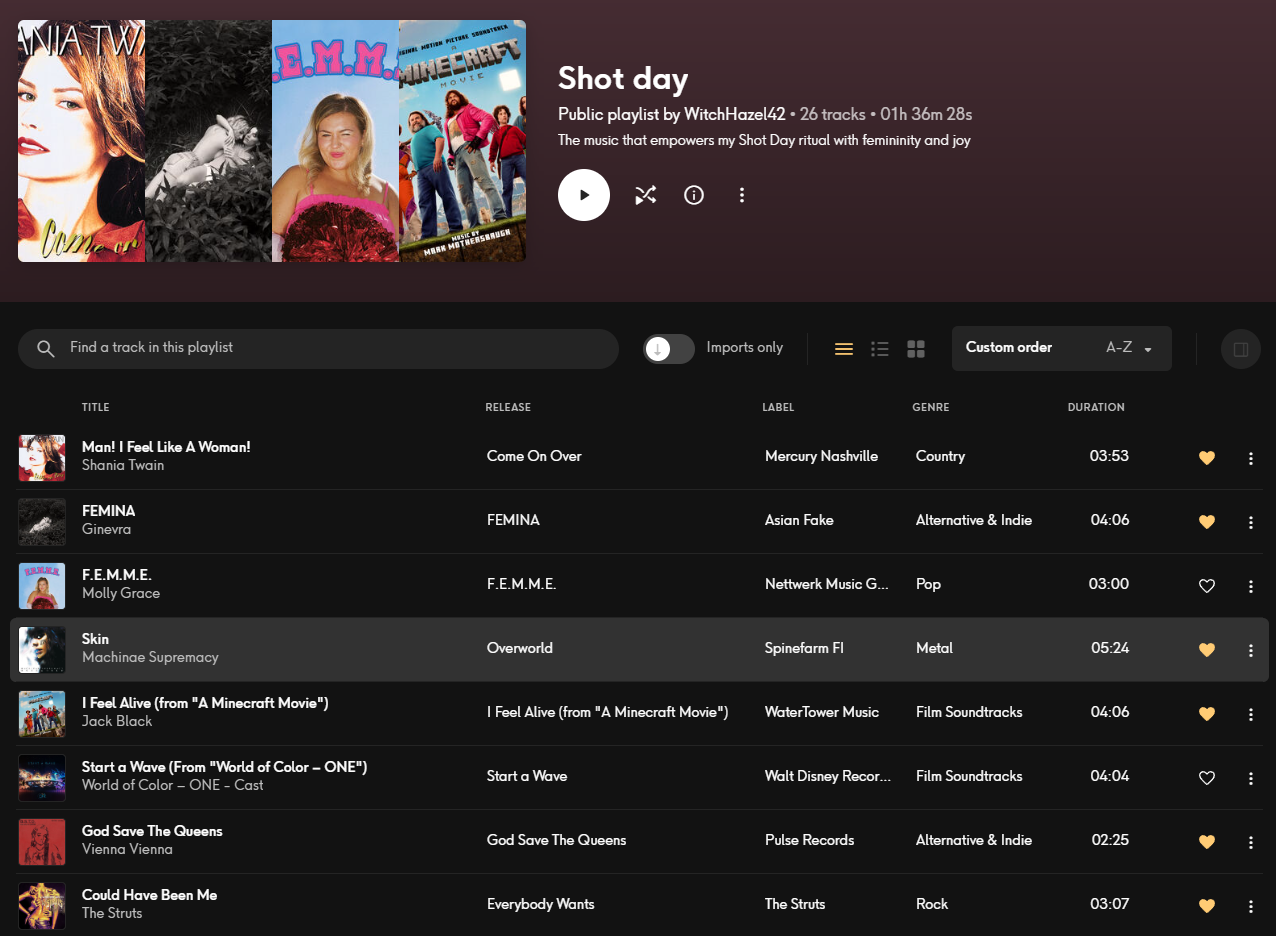The height and width of the screenshot is (936, 1276).
Task: Shuffle the Shot day playlist
Action: (646, 195)
